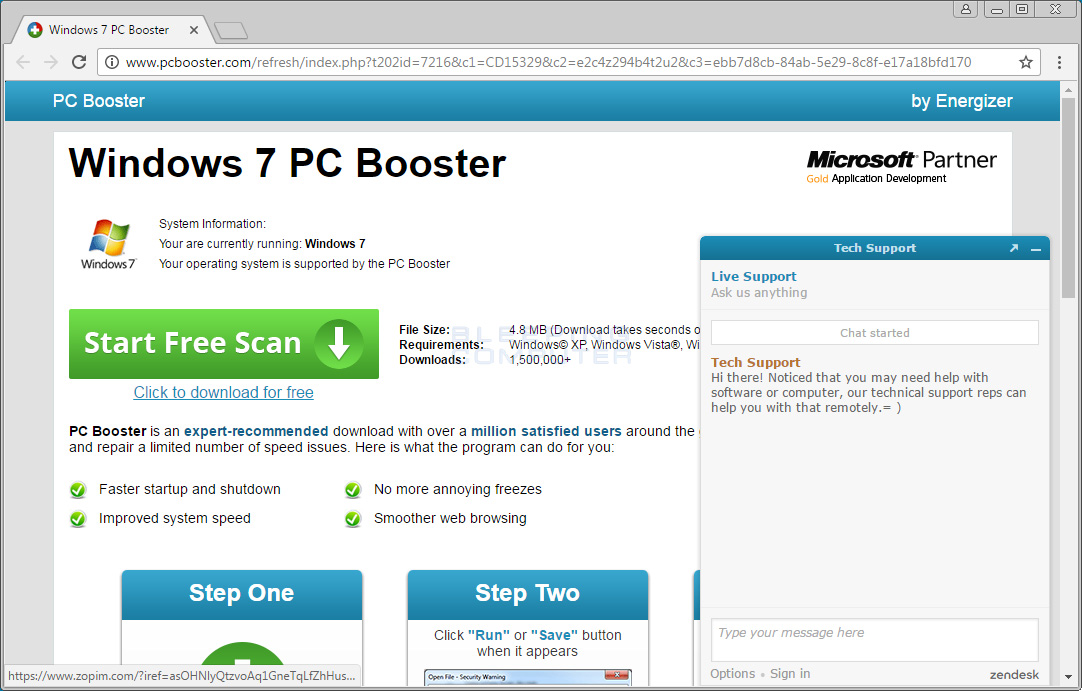This screenshot has height=691, width=1082.
Task: Click the 'Chat started' status box
Action: pos(874,333)
